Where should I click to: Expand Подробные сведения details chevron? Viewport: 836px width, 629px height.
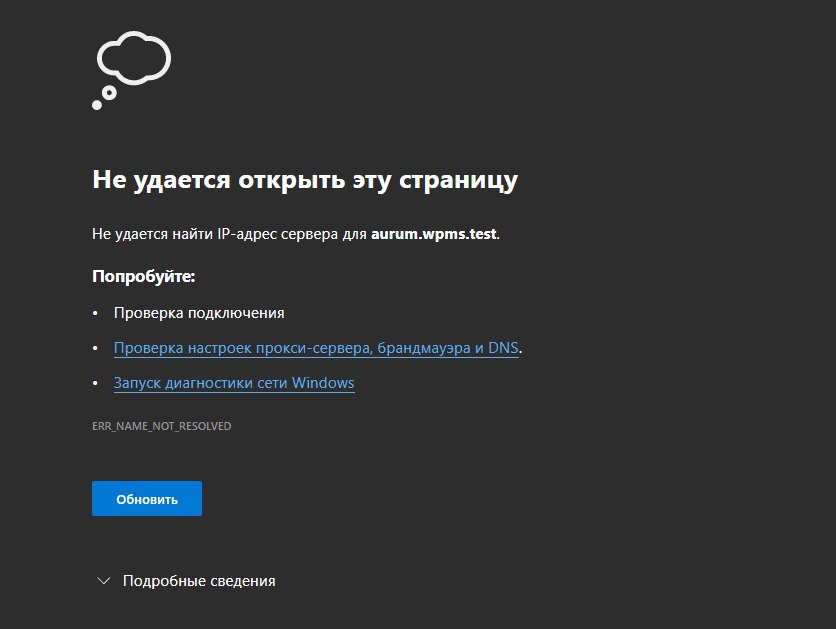(x=104, y=580)
